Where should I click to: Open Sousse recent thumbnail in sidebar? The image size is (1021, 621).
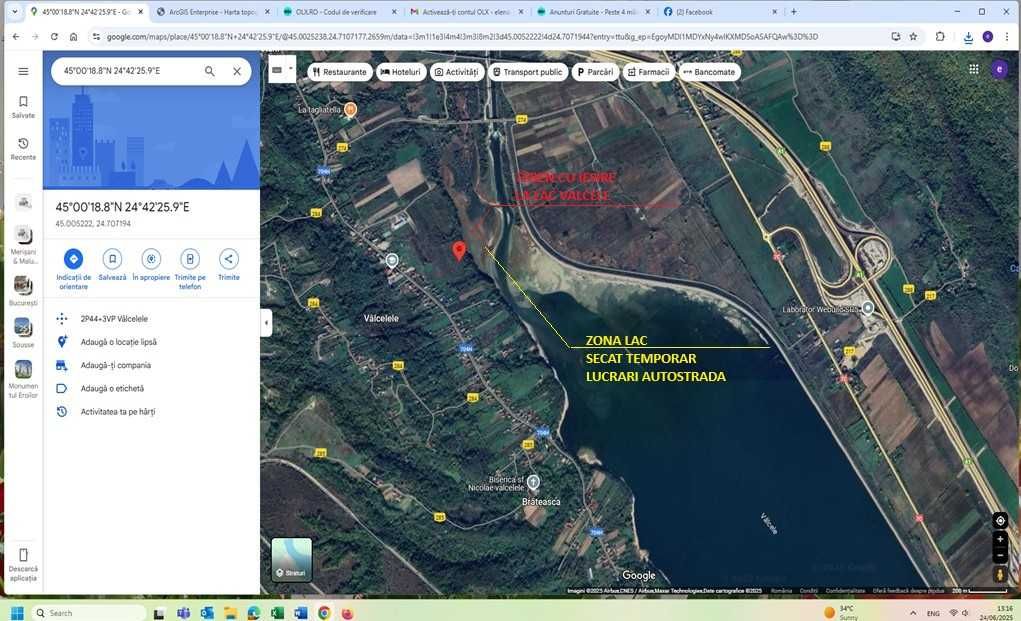(23, 333)
